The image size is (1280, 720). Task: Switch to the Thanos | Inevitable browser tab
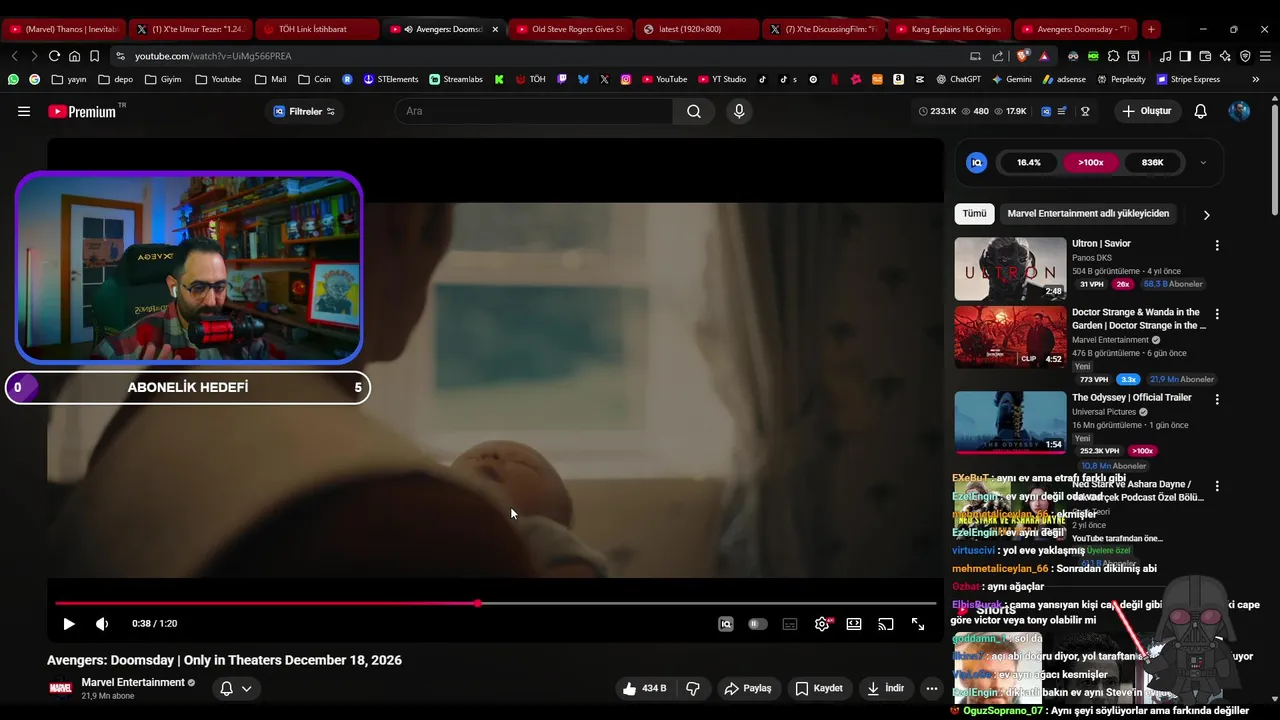coord(63,29)
